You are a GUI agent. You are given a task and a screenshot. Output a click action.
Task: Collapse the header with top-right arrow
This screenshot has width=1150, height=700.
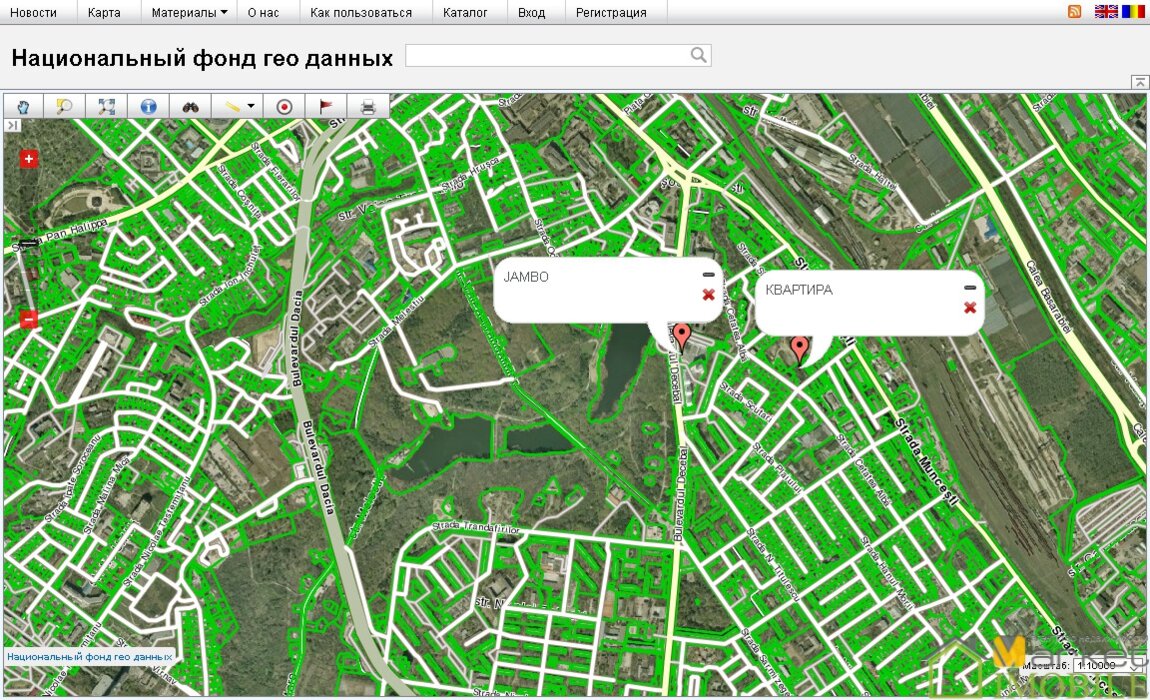pos(1139,82)
